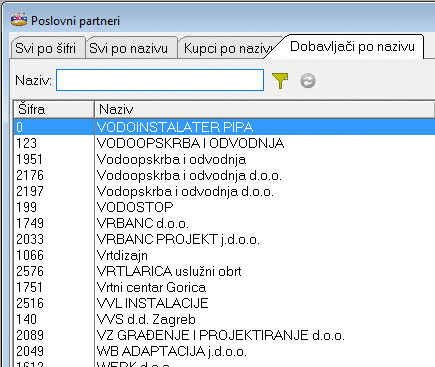Focus the Naziv search input field
The image size is (435, 367).
pyautogui.click(x=160, y=80)
